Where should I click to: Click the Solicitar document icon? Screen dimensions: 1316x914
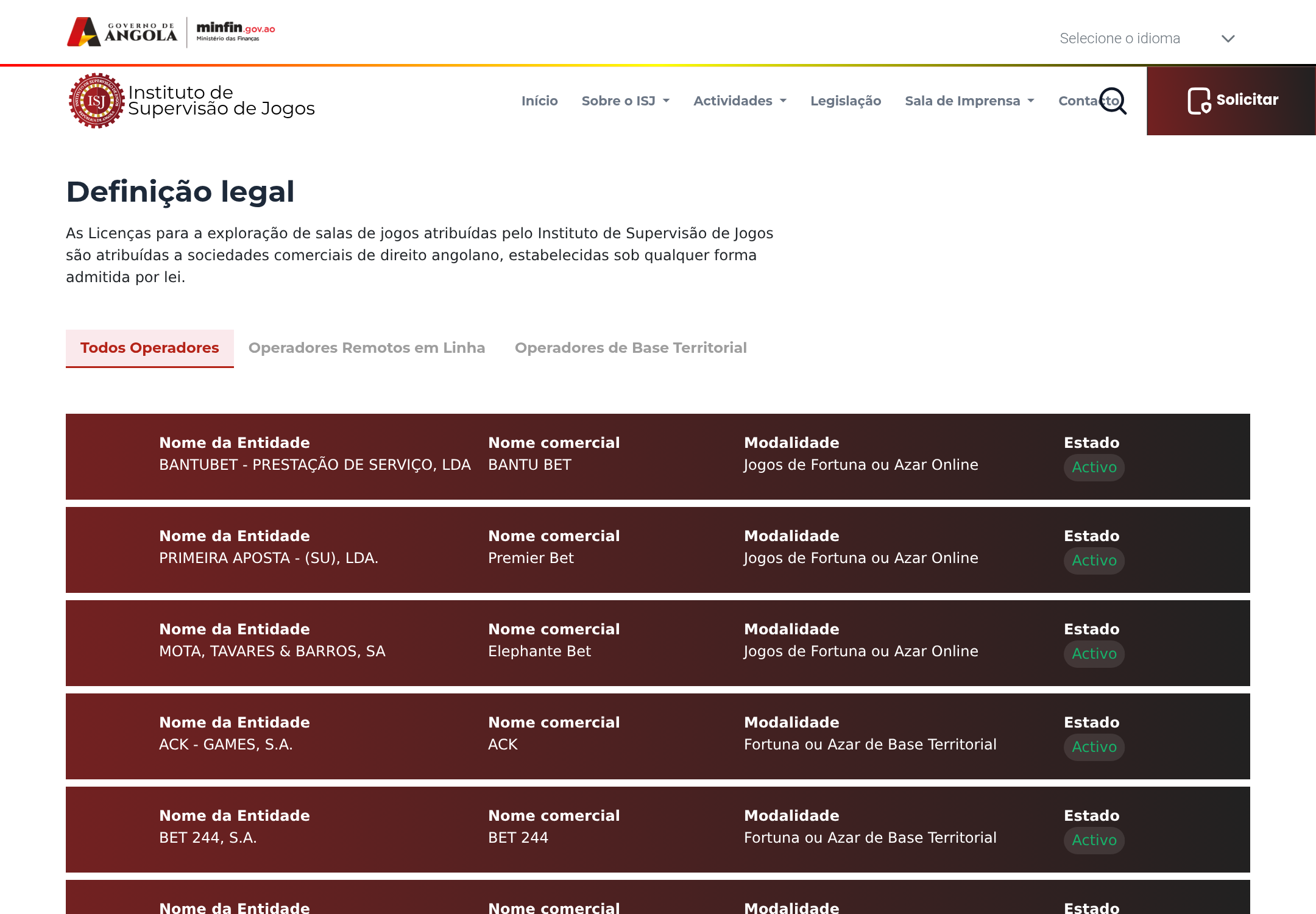[1199, 101]
